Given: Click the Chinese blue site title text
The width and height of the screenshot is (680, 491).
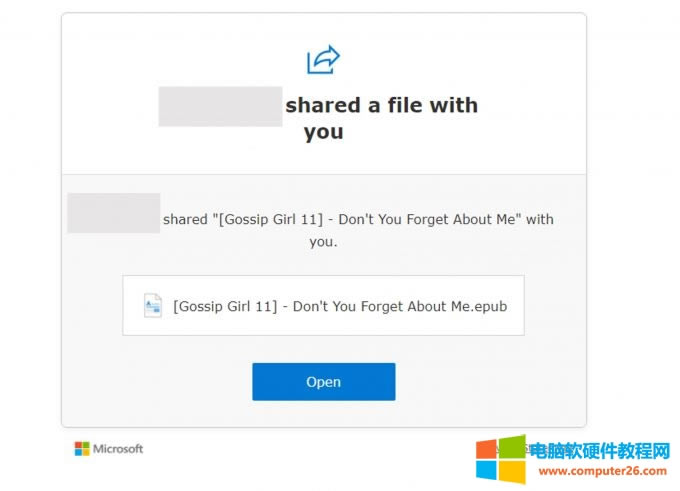Looking at the screenshot, I should click(x=599, y=451).
